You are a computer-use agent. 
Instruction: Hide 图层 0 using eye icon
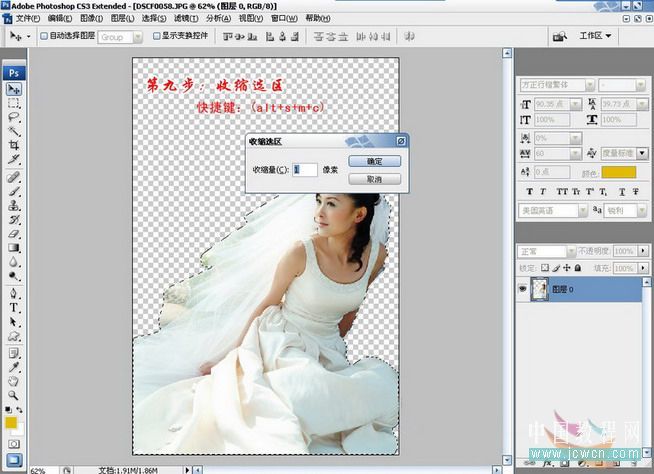coord(522,288)
